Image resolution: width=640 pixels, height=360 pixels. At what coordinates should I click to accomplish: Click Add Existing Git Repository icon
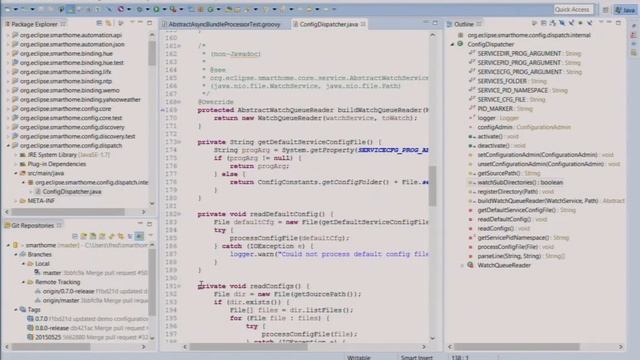coord(84,236)
